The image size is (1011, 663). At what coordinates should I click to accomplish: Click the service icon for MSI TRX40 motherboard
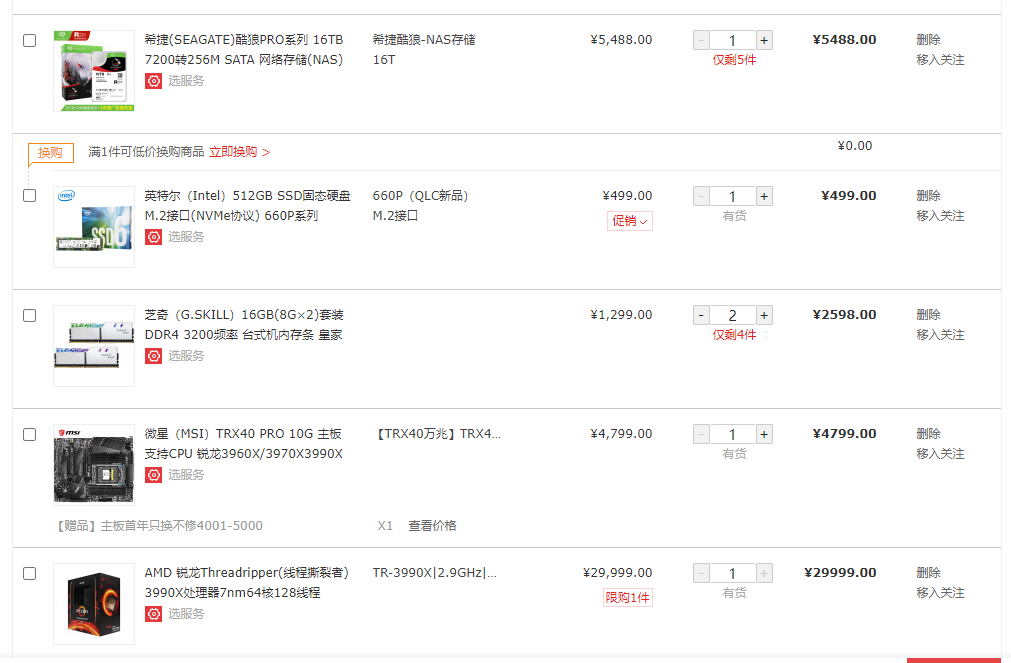[x=153, y=475]
